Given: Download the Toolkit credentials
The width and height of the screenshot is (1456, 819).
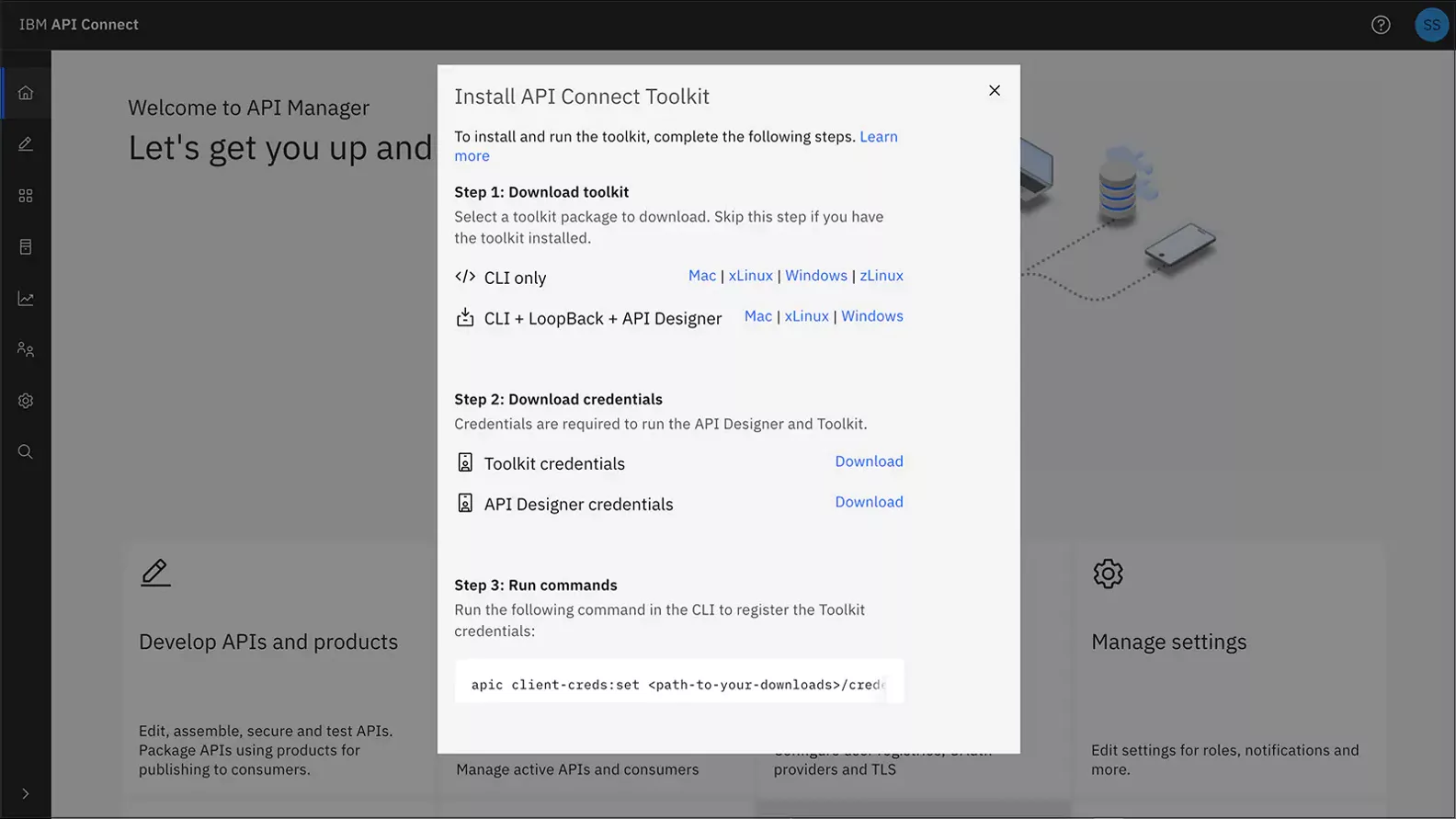Looking at the screenshot, I should (x=869, y=461).
